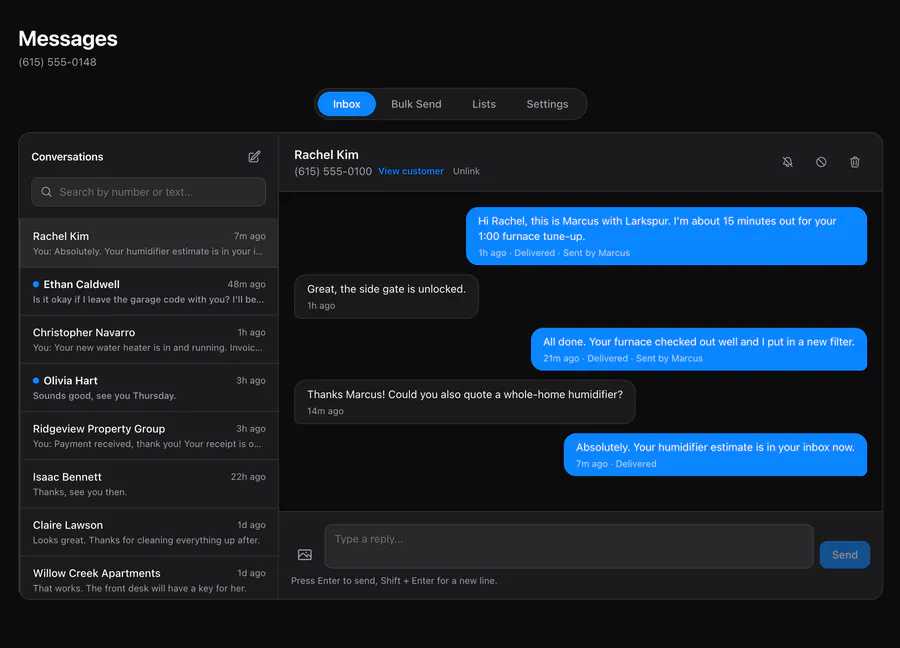Open Christopher Navarro conversation
Viewport: 900px width, 648px height.
pyautogui.click(x=149, y=340)
